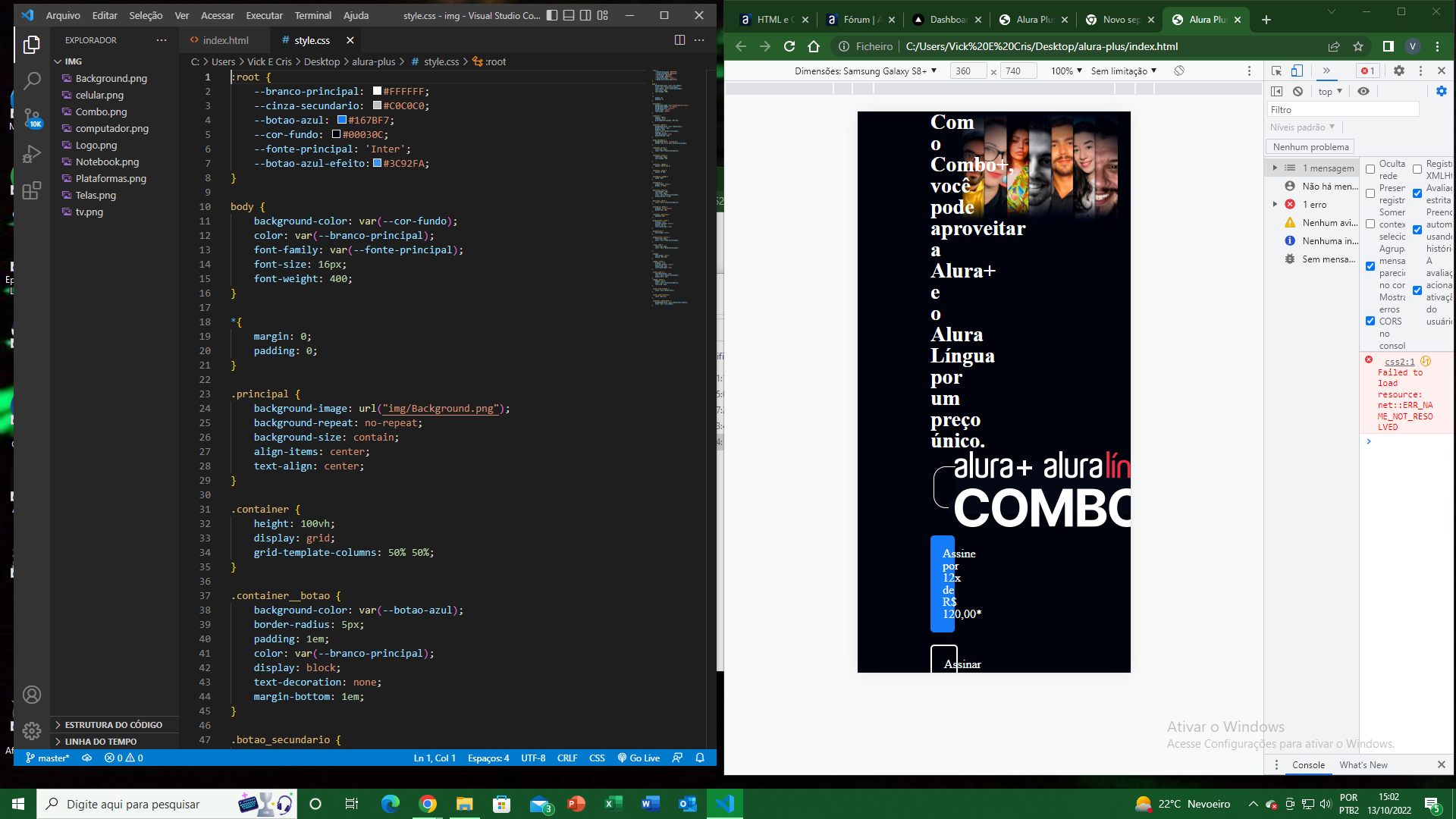Click the #3C92FA color swatch for --botao-azul-efeito
Screen dimensions: 1456x819
pyautogui.click(x=377, y=163)
